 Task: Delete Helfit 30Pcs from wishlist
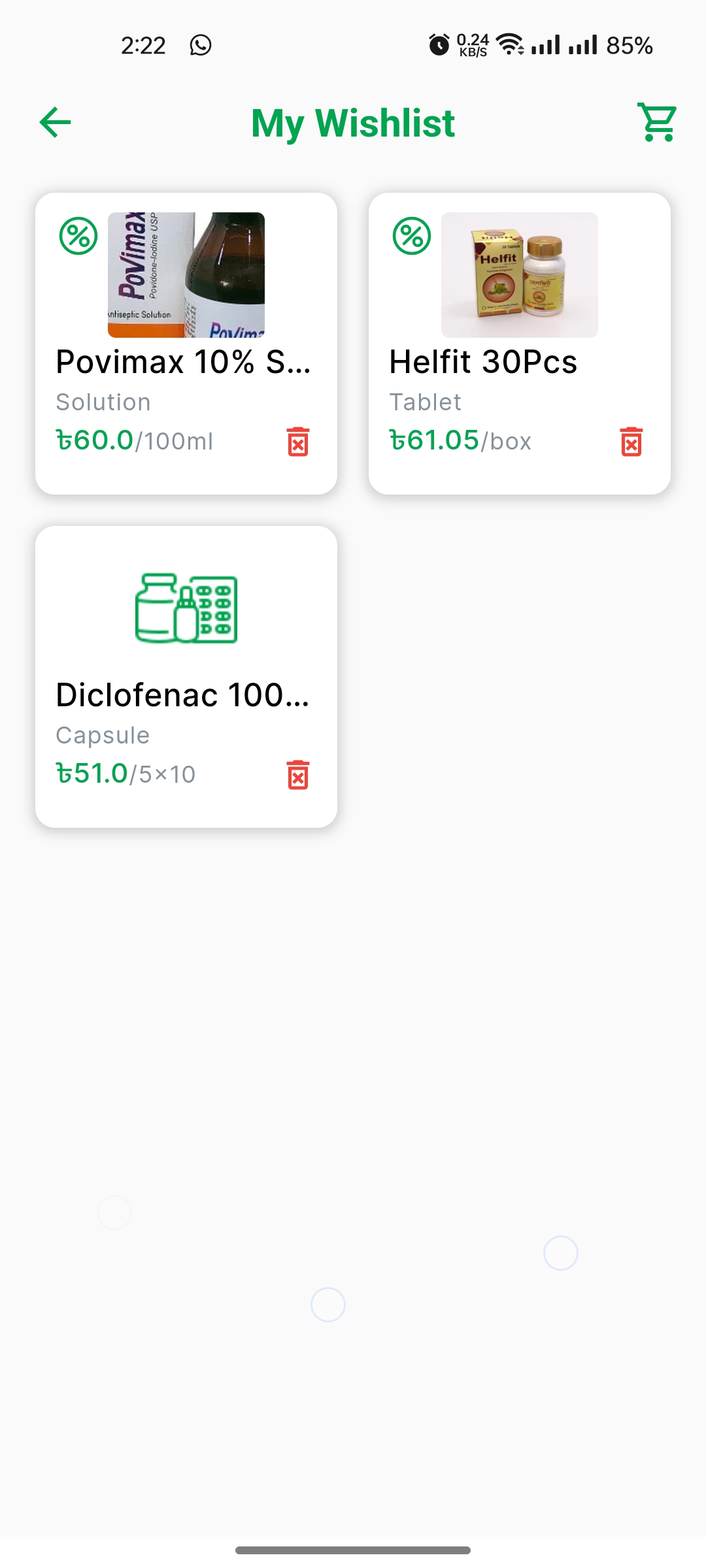click(x=631, y=442)
